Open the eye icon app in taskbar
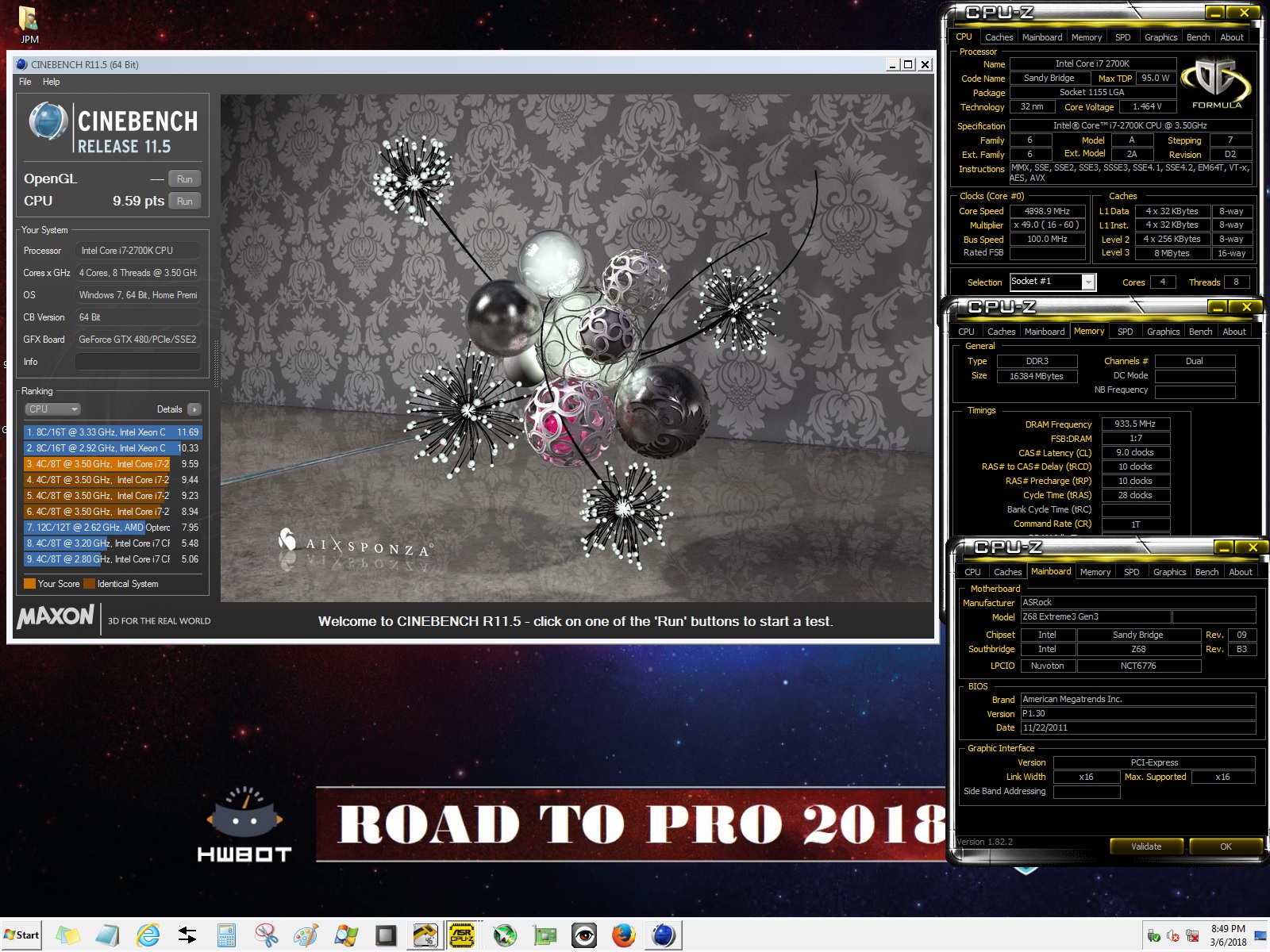1270x952 pixels. (x=584, y=935)
